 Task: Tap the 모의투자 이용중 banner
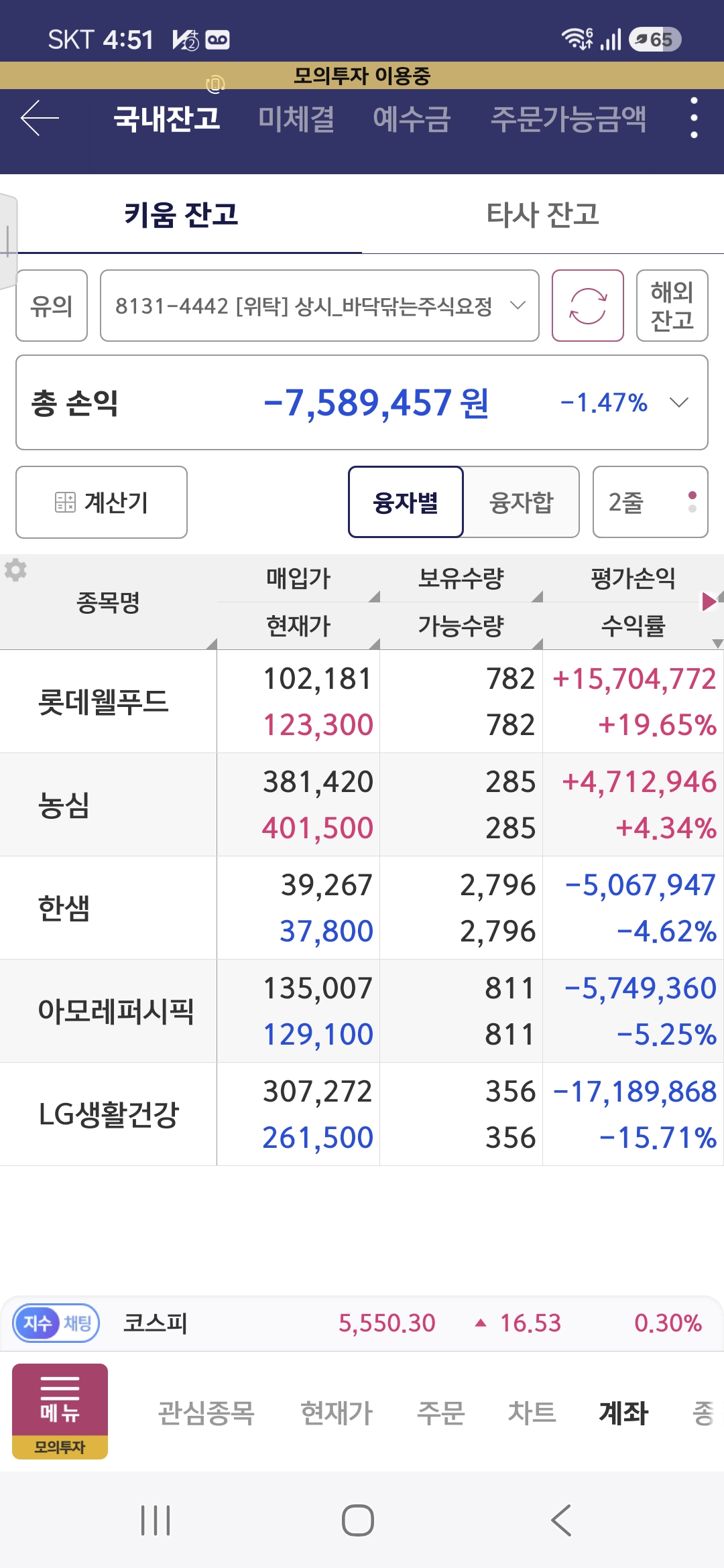click(x=362, y=75)
